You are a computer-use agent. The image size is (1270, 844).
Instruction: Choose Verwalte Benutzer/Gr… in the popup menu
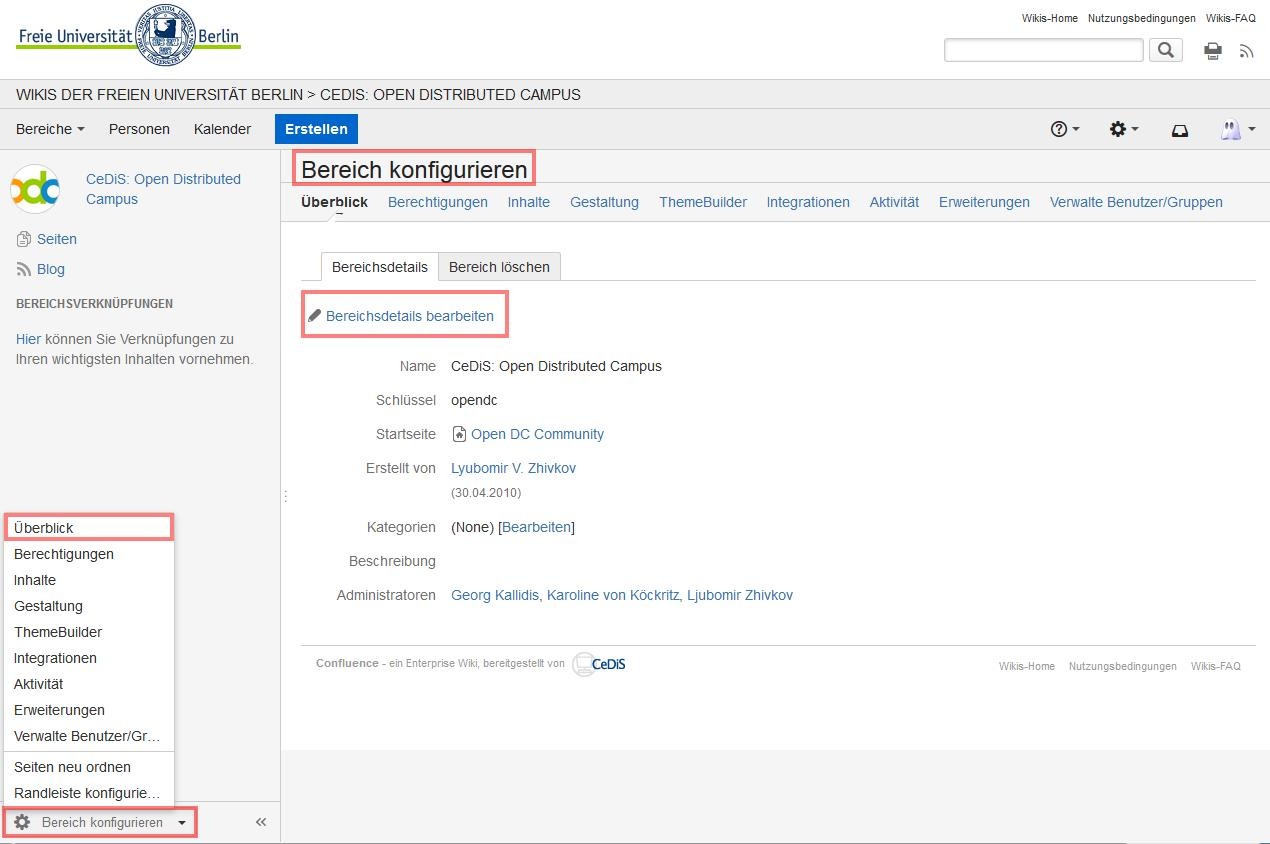pos(89,736)
